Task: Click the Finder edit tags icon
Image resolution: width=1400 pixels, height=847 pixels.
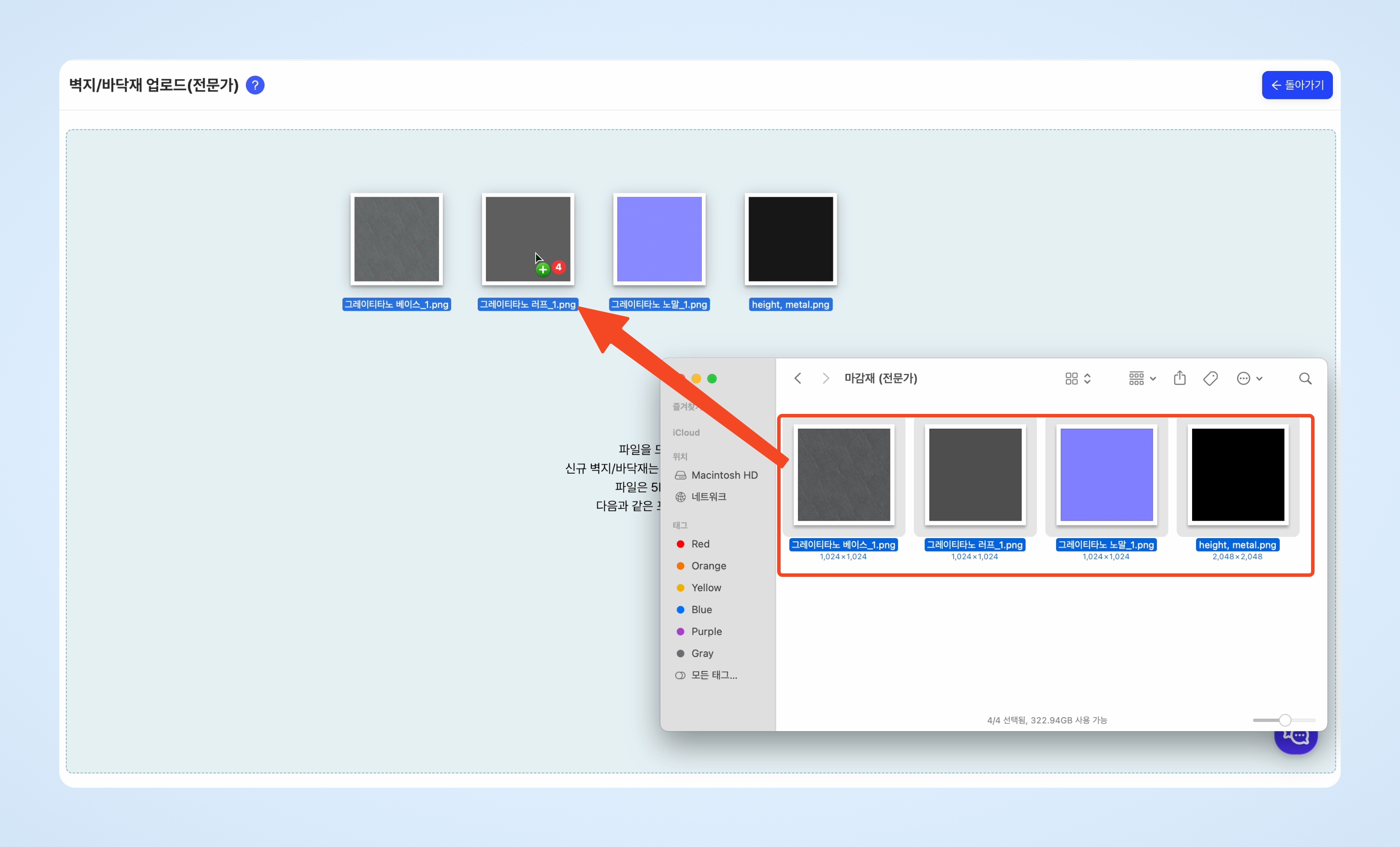Action: click(1210, 378)
